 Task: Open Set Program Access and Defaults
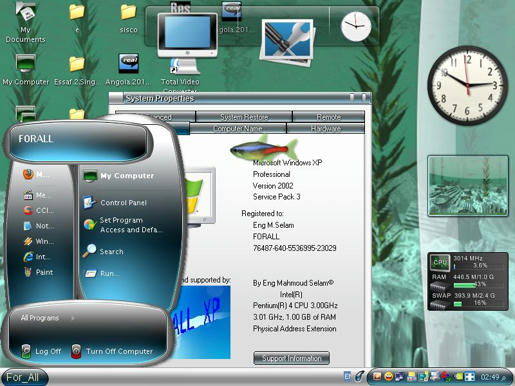tap(123, 225)
